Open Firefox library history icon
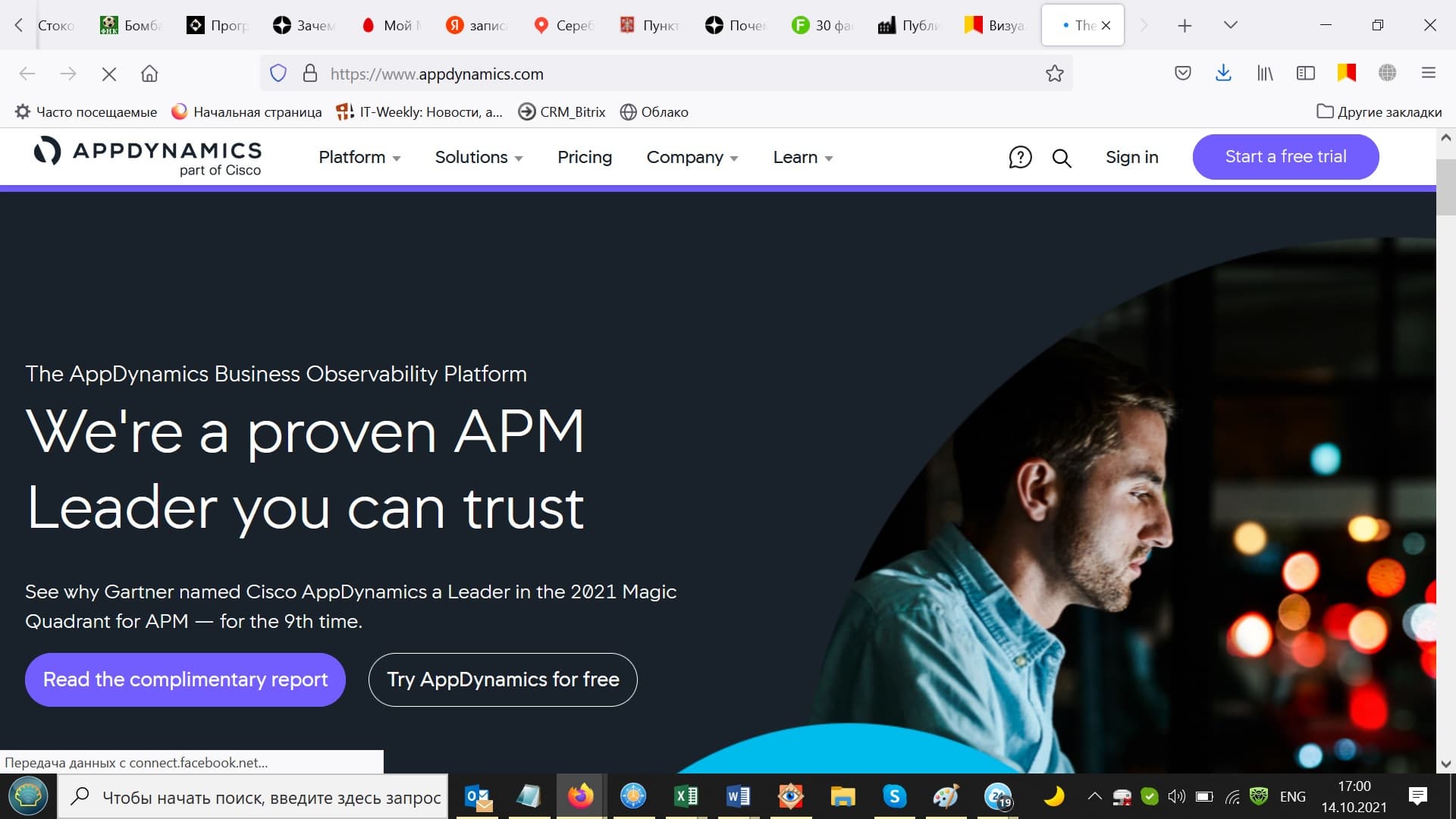Screen dimensions: 1456x819 point(1264,74)
